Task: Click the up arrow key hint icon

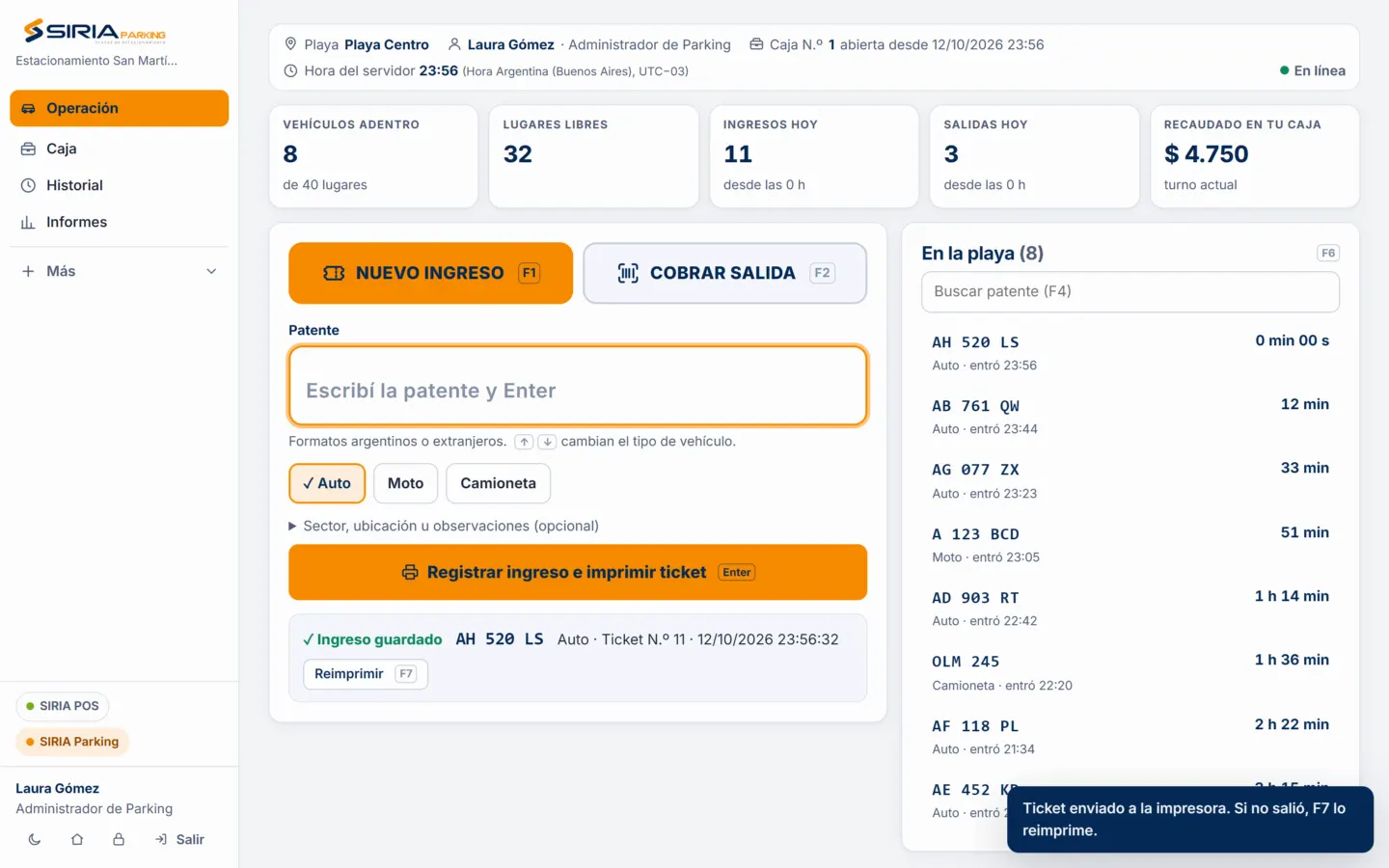Action: point(524,442)
